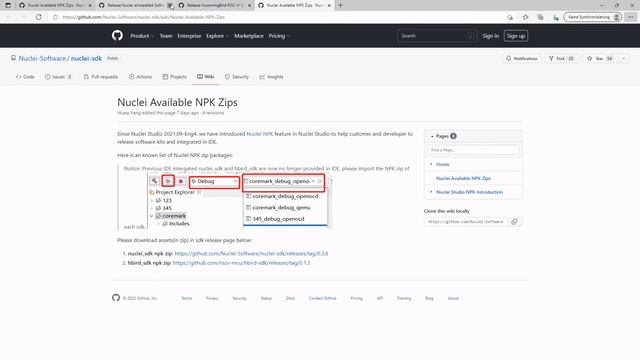Click the embedded Nuclei Studio IDE screenshot

241,201
